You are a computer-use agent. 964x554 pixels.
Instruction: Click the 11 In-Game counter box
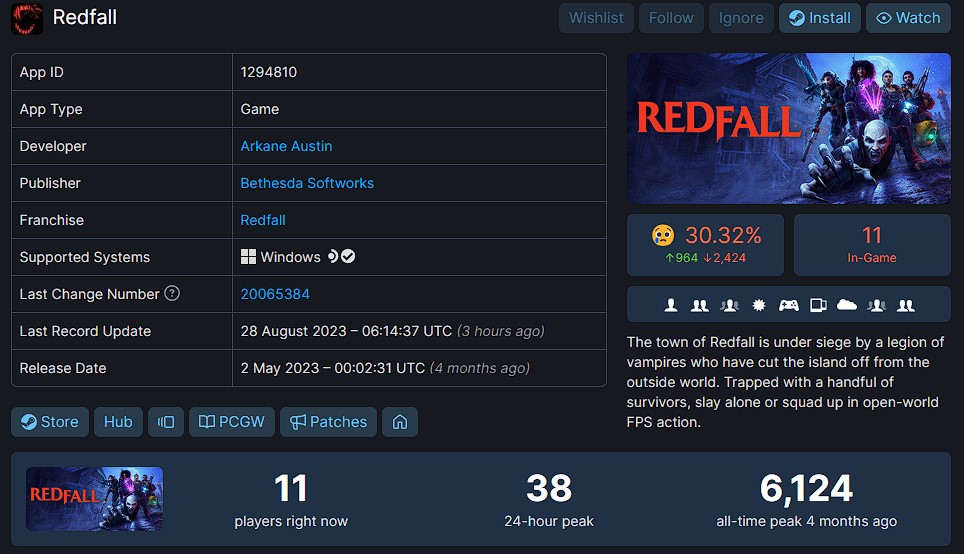coord(872,245)
